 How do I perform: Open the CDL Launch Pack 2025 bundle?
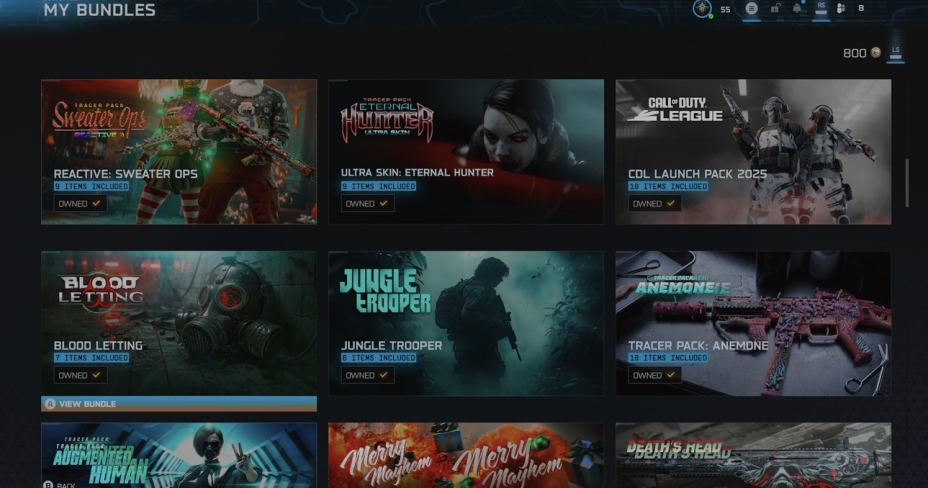click(x=753, y=152)
